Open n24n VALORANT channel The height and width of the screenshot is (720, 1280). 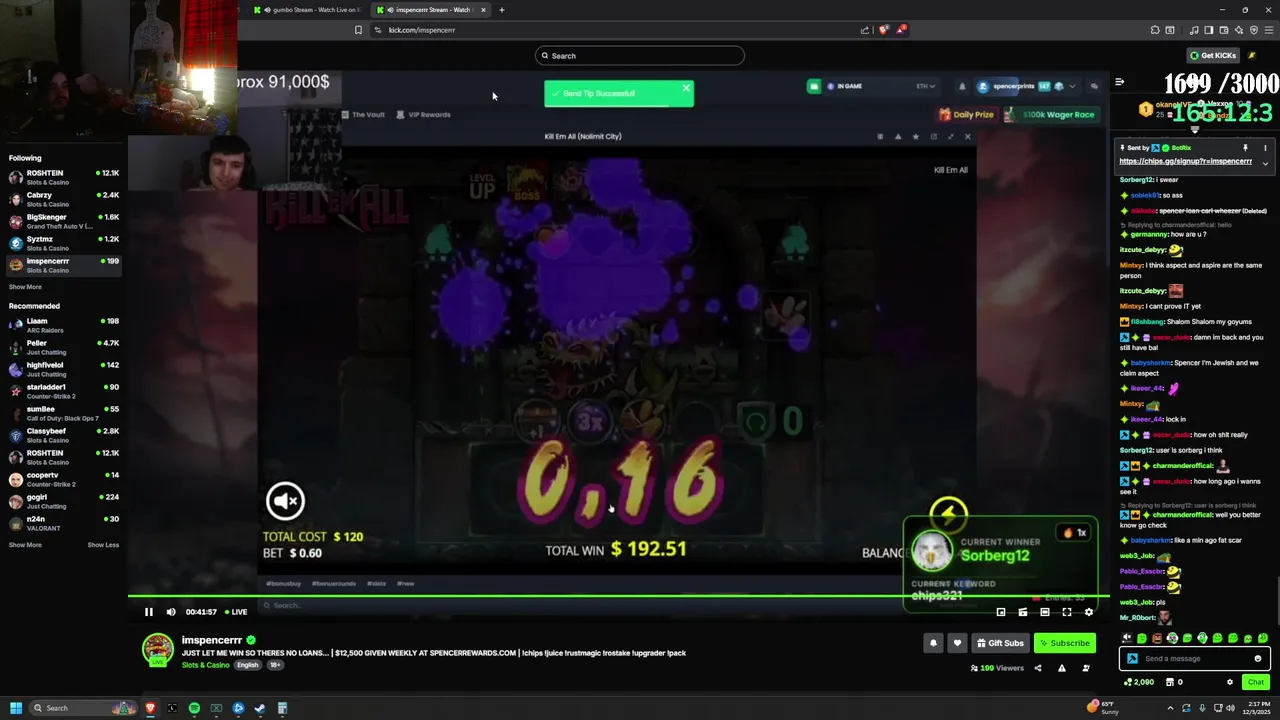64,523
